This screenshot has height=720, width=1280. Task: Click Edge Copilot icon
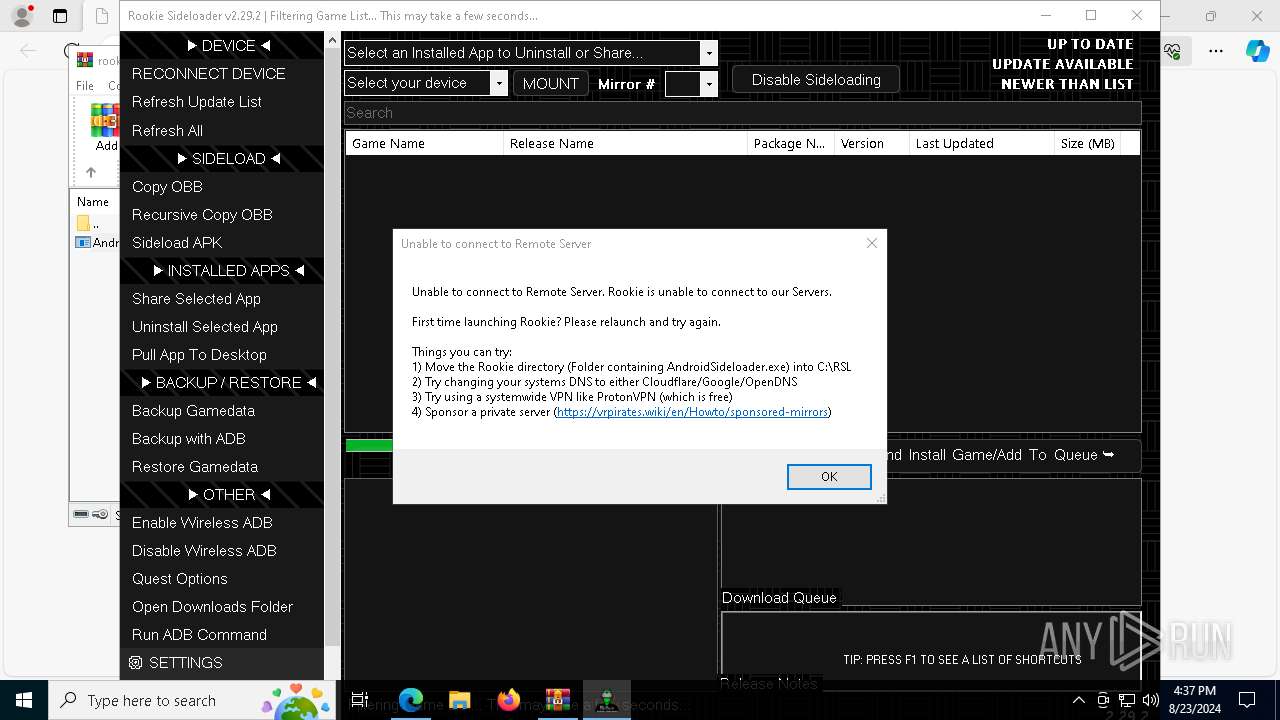(x=1257, y=51)
